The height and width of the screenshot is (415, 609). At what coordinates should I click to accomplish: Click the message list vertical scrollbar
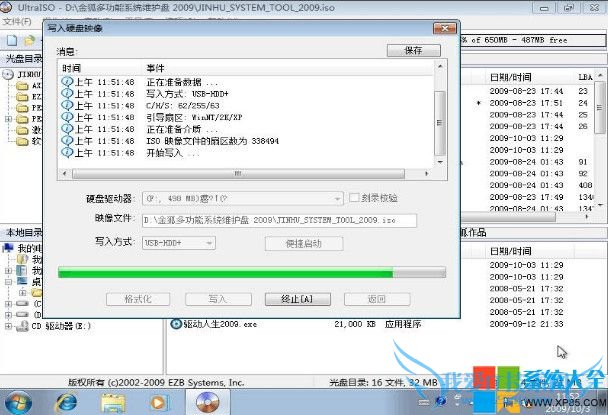(x=440, y=114)
